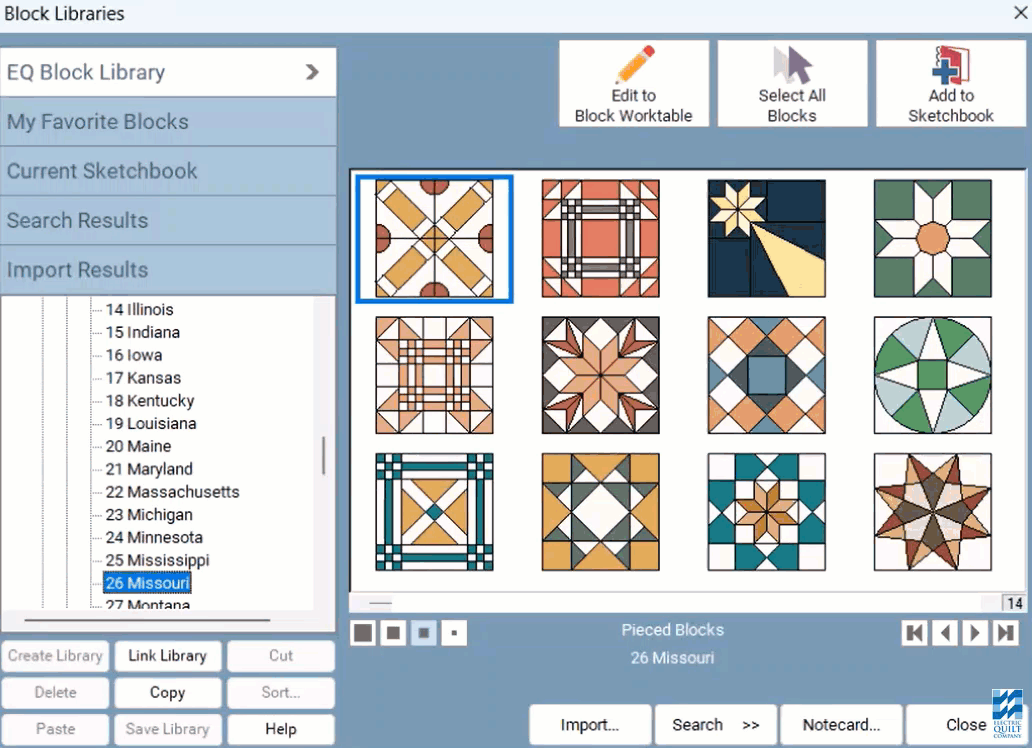Click the Select All Blocks icon
The height and width of the screenshot is (748, 1032).
792,84
